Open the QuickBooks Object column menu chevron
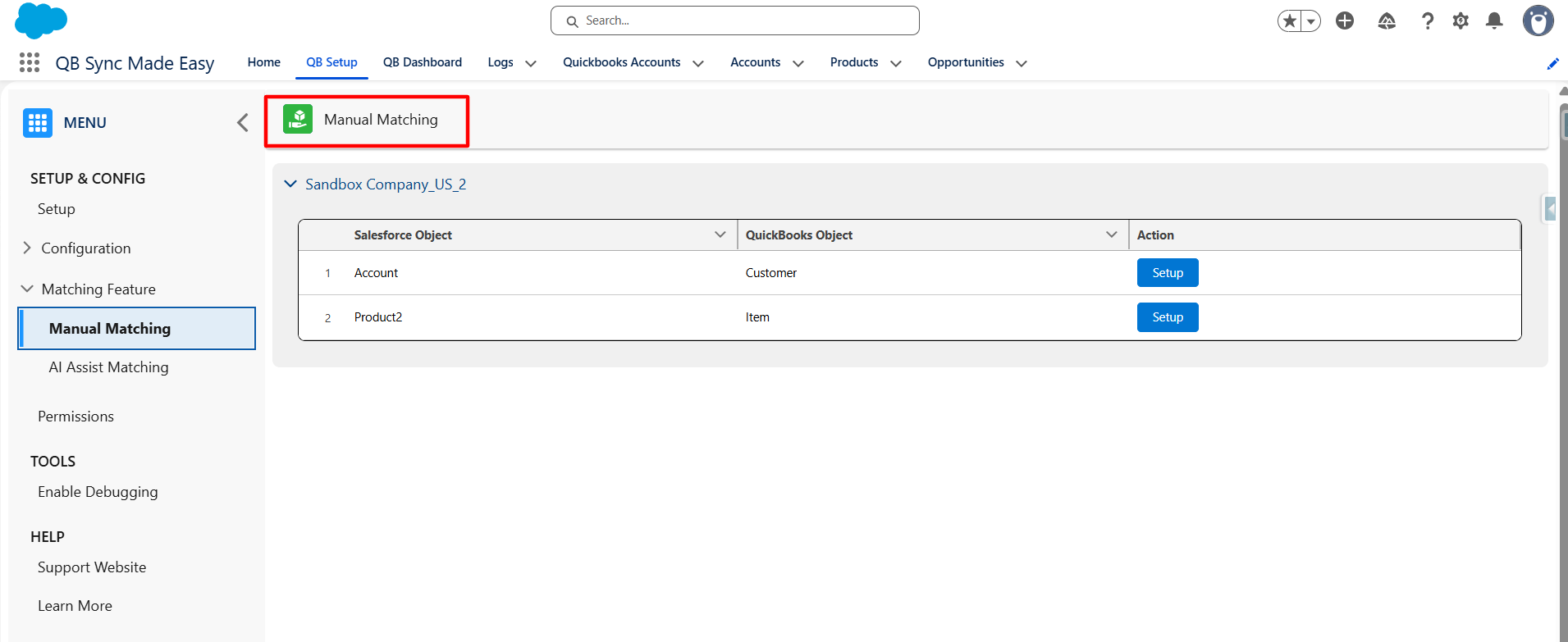Image resolution: width=1568 pixels, height=642 pixels. coord(1112,234)
